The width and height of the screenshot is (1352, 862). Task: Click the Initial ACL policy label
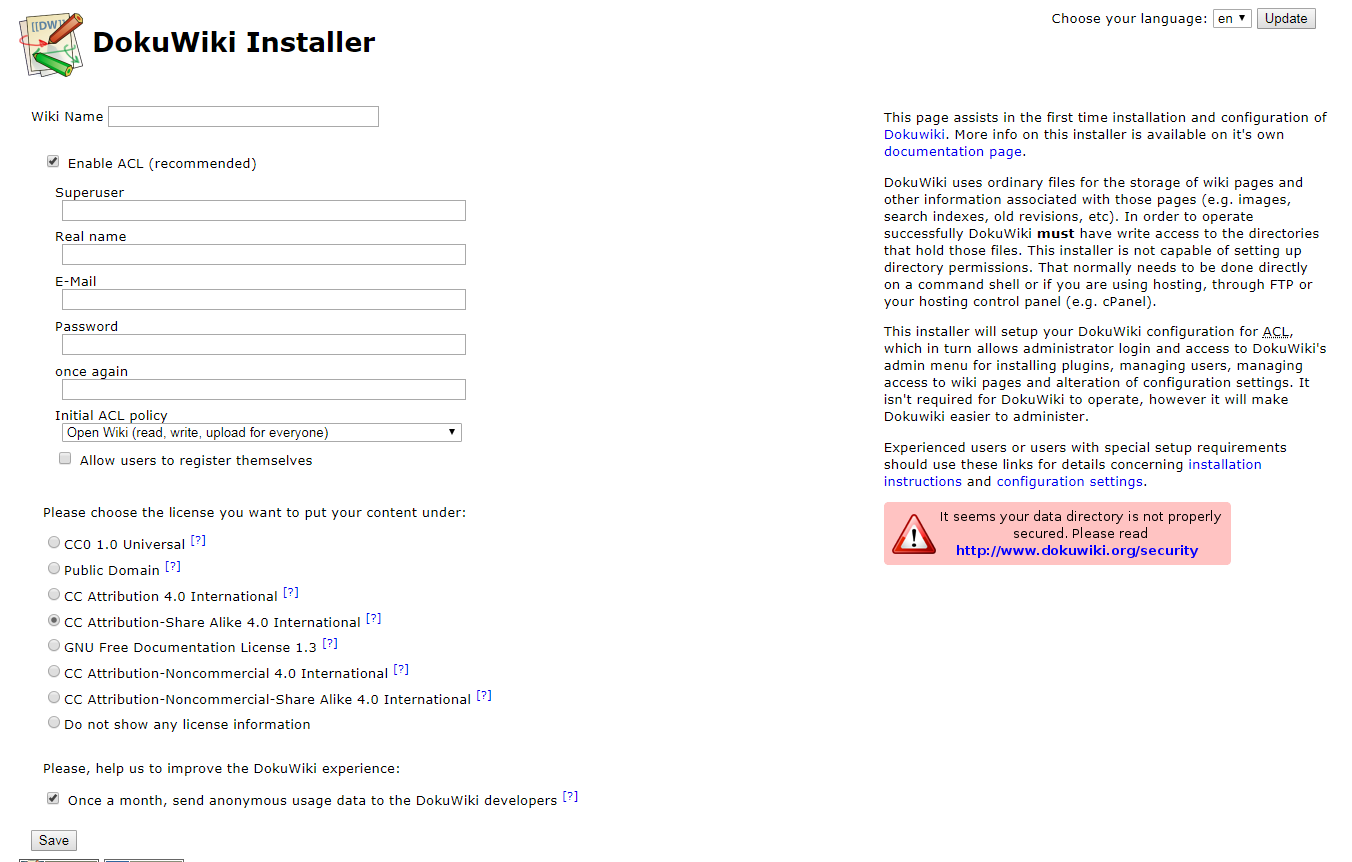click(111, 415)
